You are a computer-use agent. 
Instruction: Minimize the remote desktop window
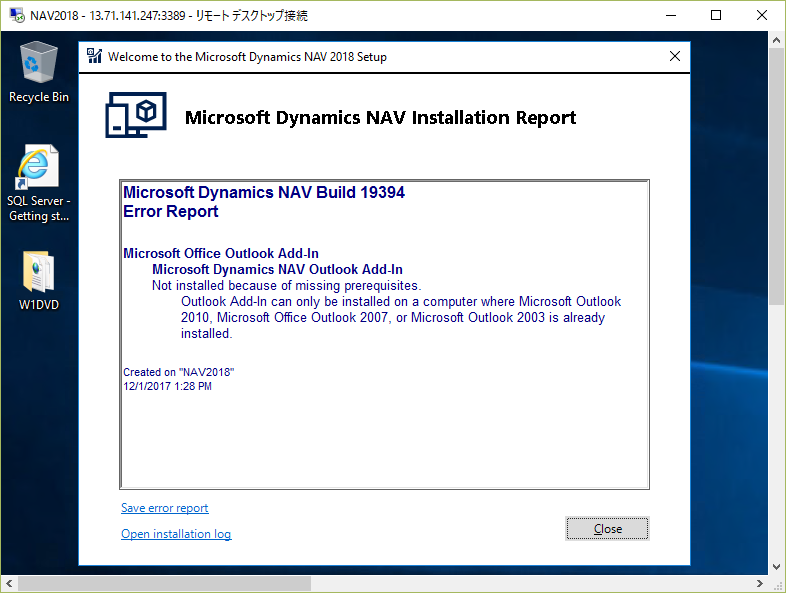671,16
